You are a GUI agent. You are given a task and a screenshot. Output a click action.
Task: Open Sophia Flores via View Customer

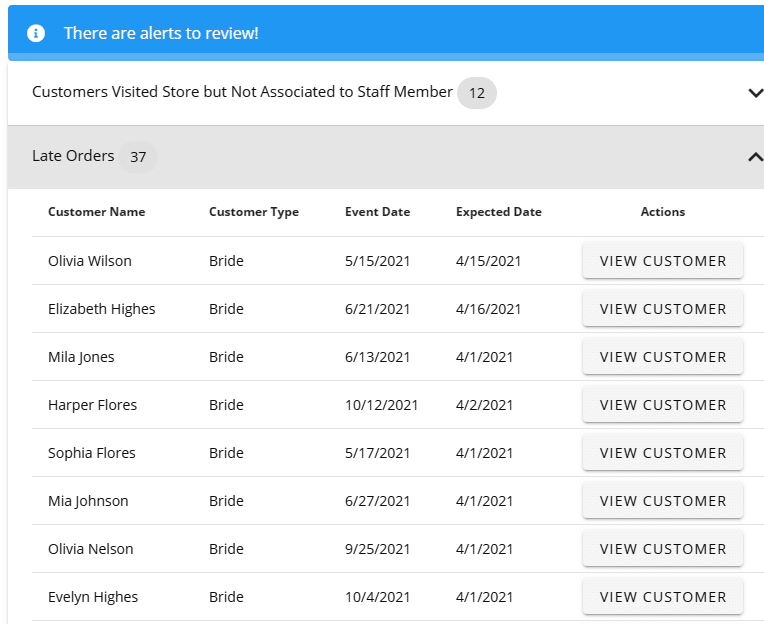click(662, 453)
